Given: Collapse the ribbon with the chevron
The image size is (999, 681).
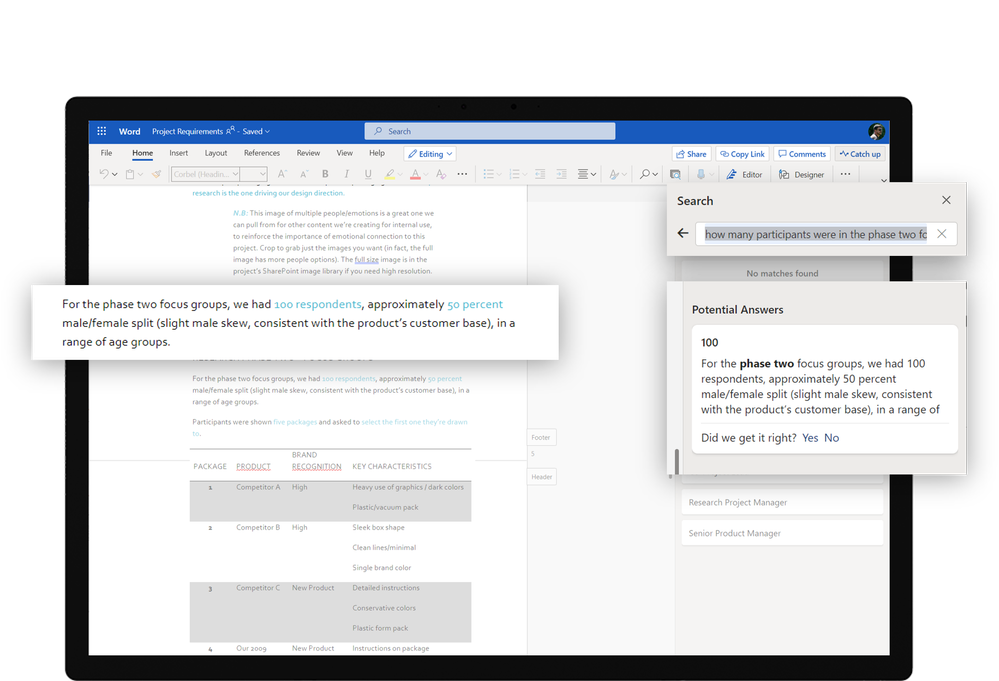Looking at the screenshot, I should click(x=884, y=180).
